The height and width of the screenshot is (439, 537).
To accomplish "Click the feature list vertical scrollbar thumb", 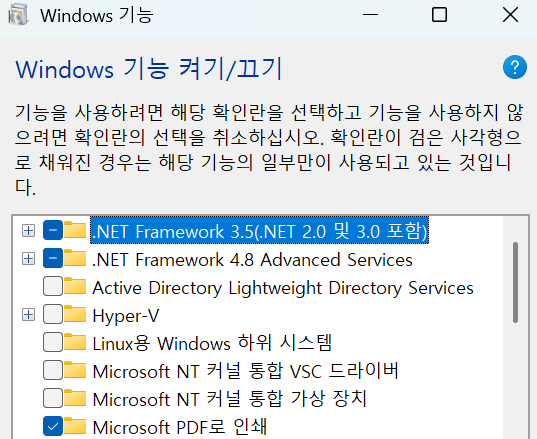I will [x=515, y=282].
